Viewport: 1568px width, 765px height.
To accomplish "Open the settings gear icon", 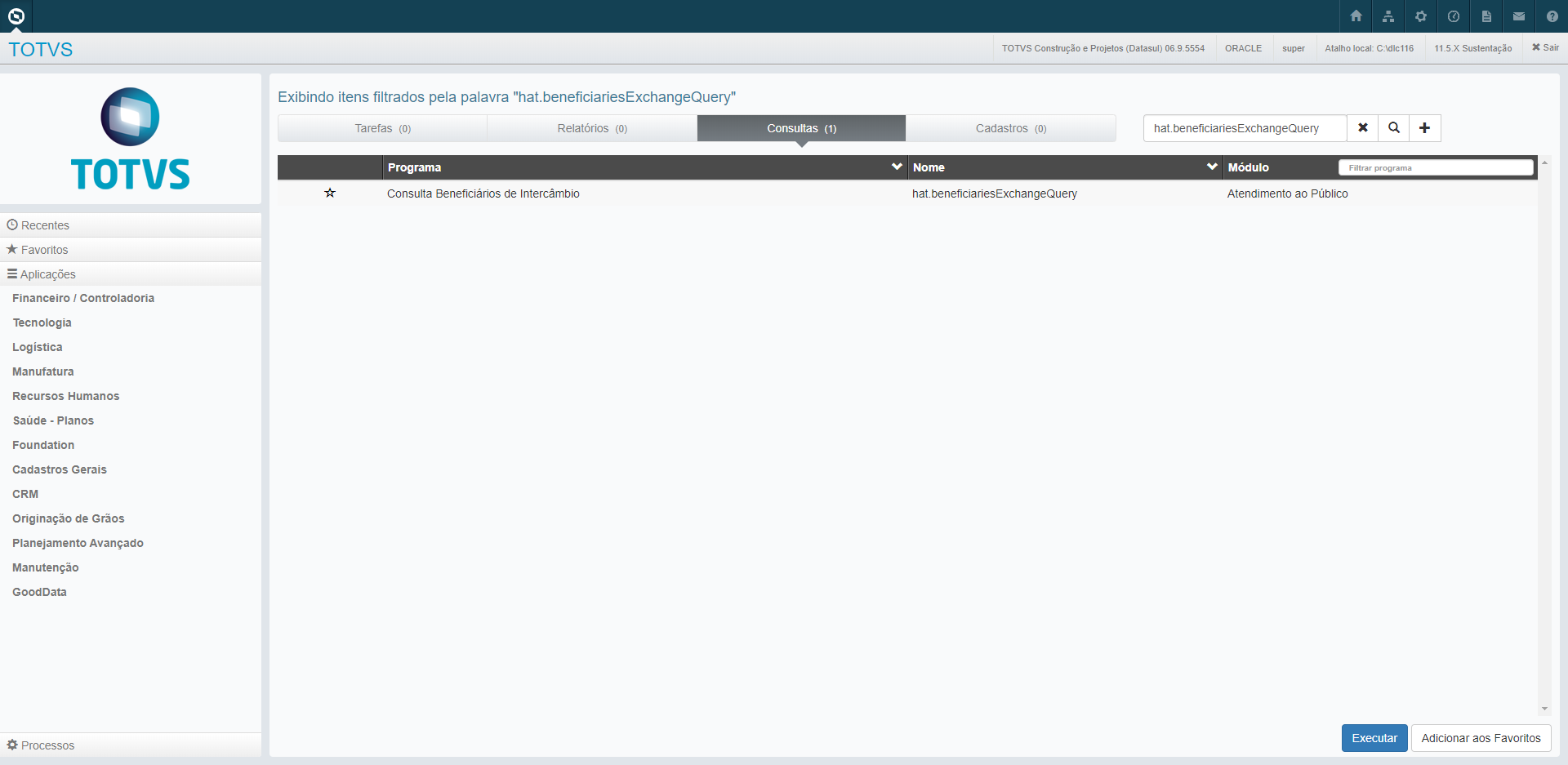I will (1421, 16).
